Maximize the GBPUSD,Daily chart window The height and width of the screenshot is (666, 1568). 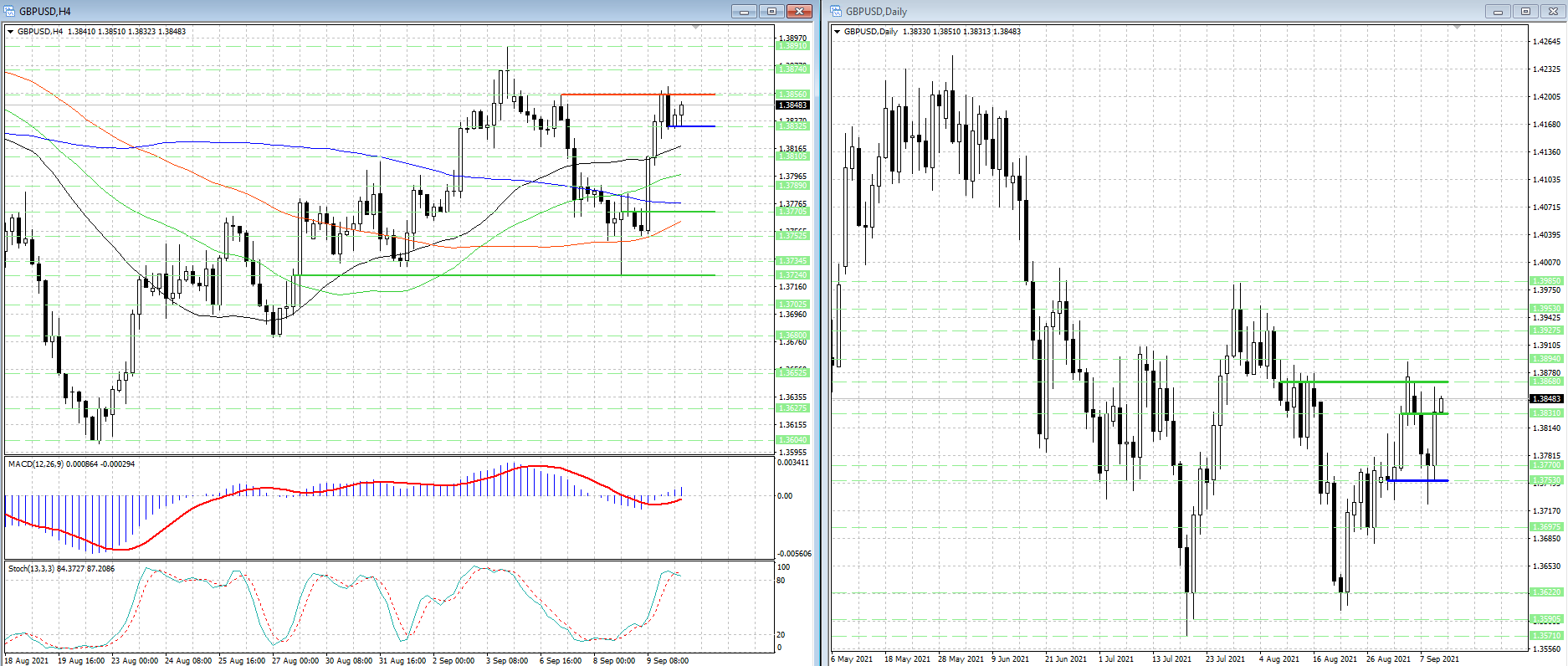1525,11
